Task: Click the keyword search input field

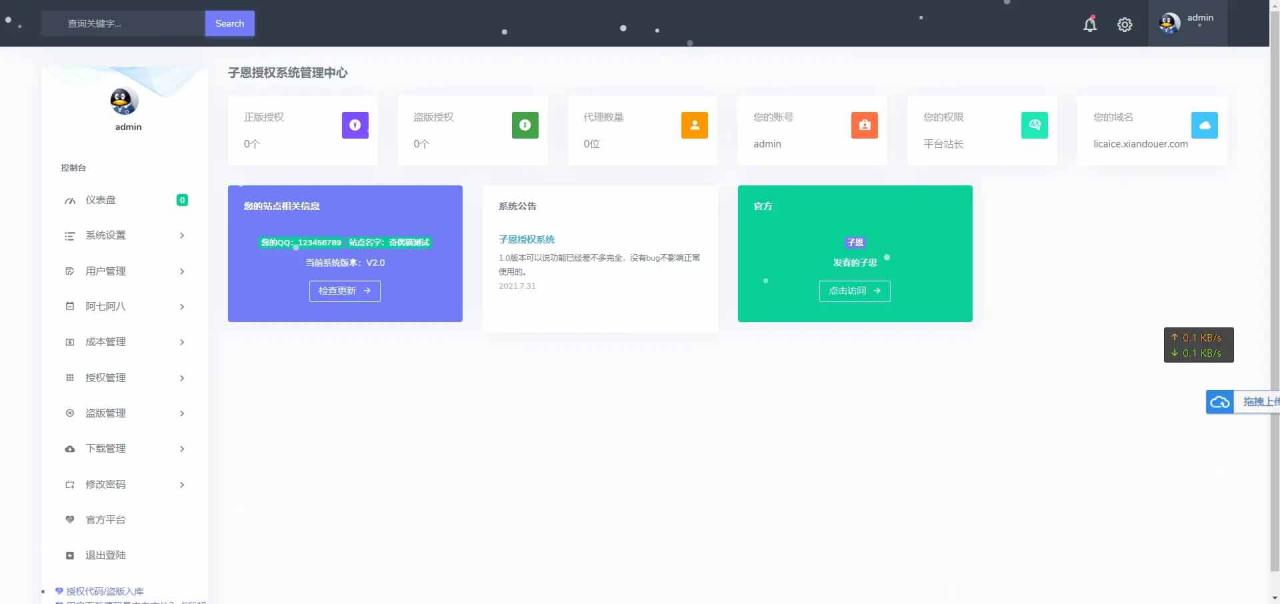Action: (x=122, y=24)
